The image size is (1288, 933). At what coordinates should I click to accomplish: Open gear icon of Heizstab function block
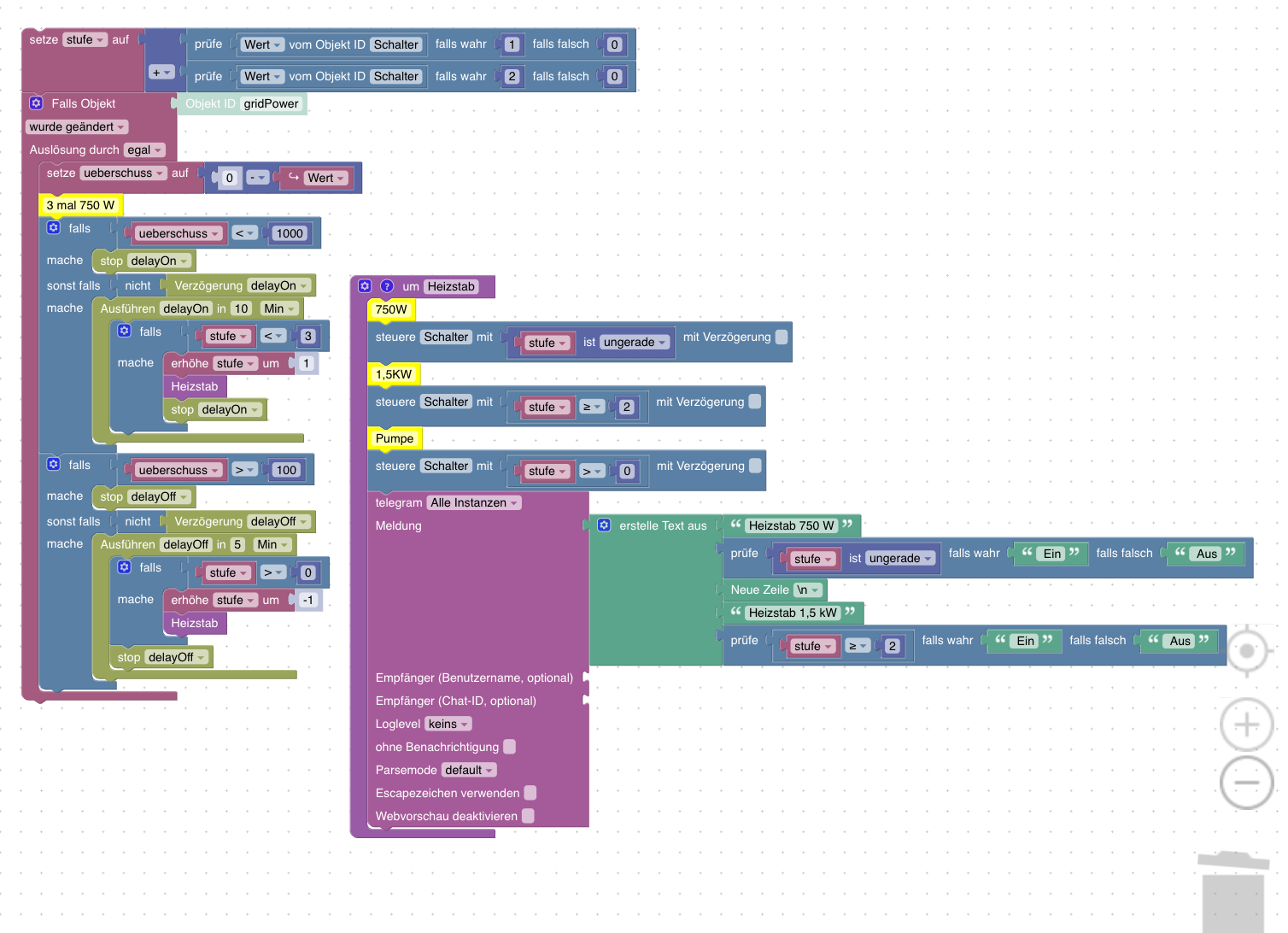click(x=365, y=286)
